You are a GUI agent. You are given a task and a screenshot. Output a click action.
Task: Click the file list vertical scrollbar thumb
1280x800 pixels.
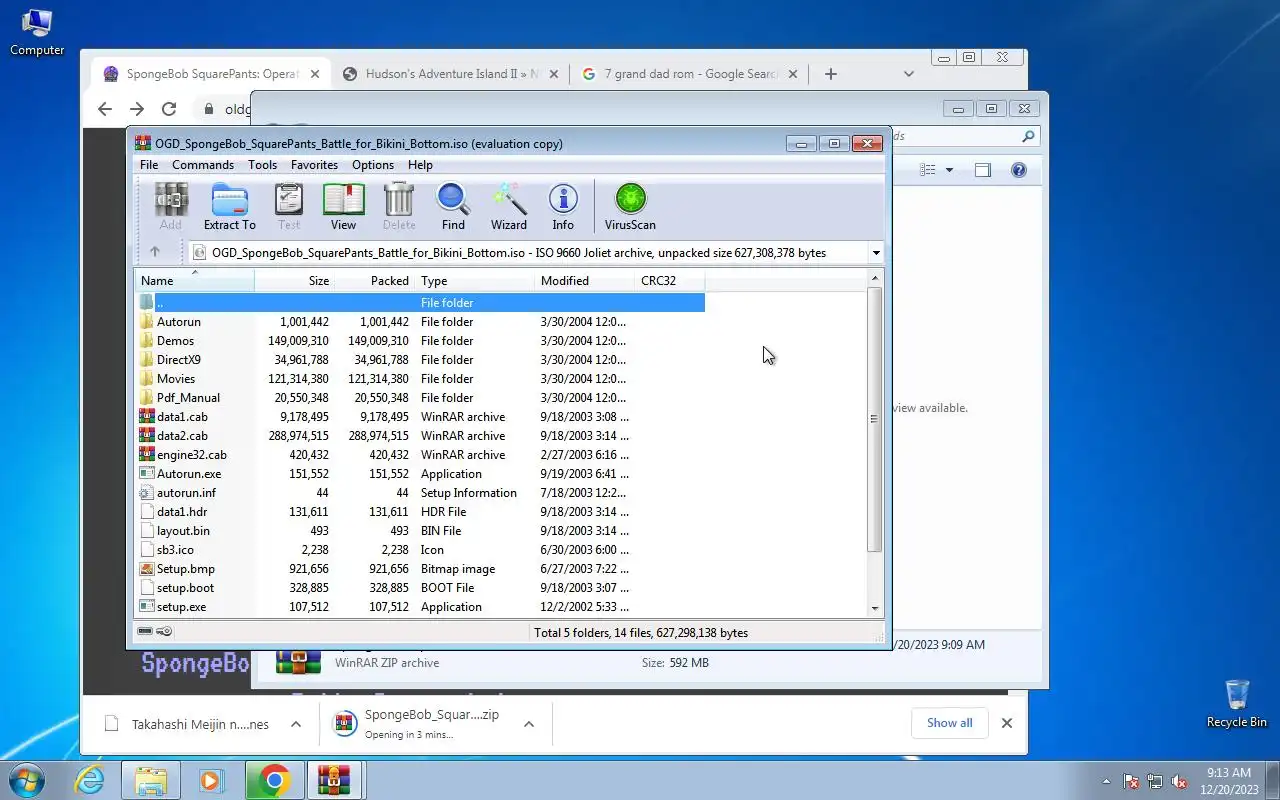click(875, 419)
